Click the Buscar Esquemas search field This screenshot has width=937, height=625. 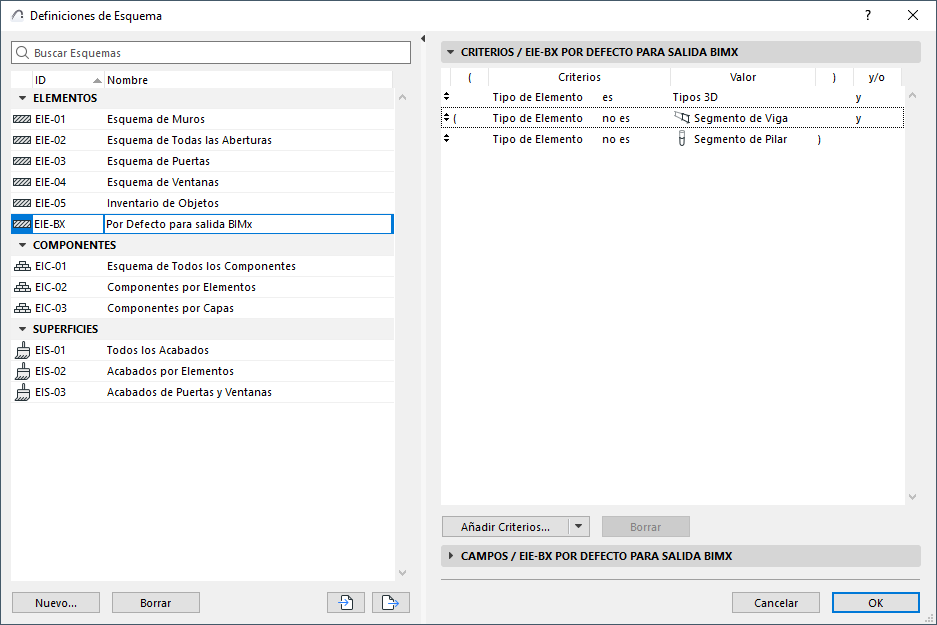coord(211,52)
